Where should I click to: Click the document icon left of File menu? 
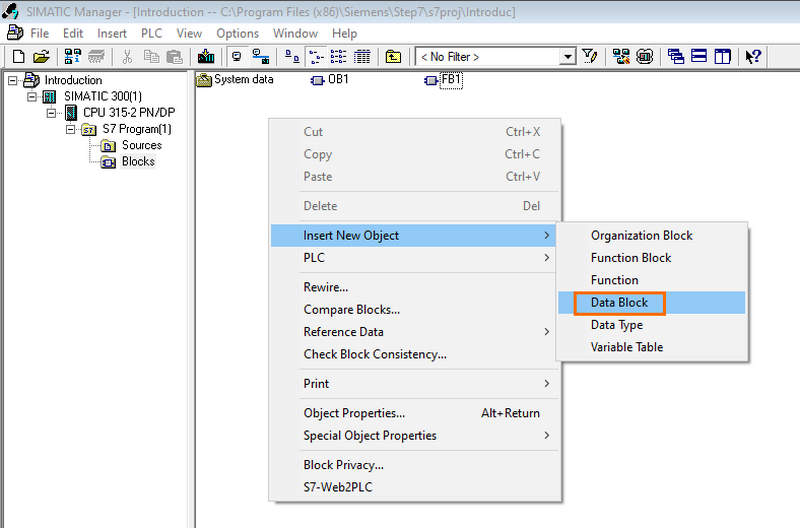(14, 33)
